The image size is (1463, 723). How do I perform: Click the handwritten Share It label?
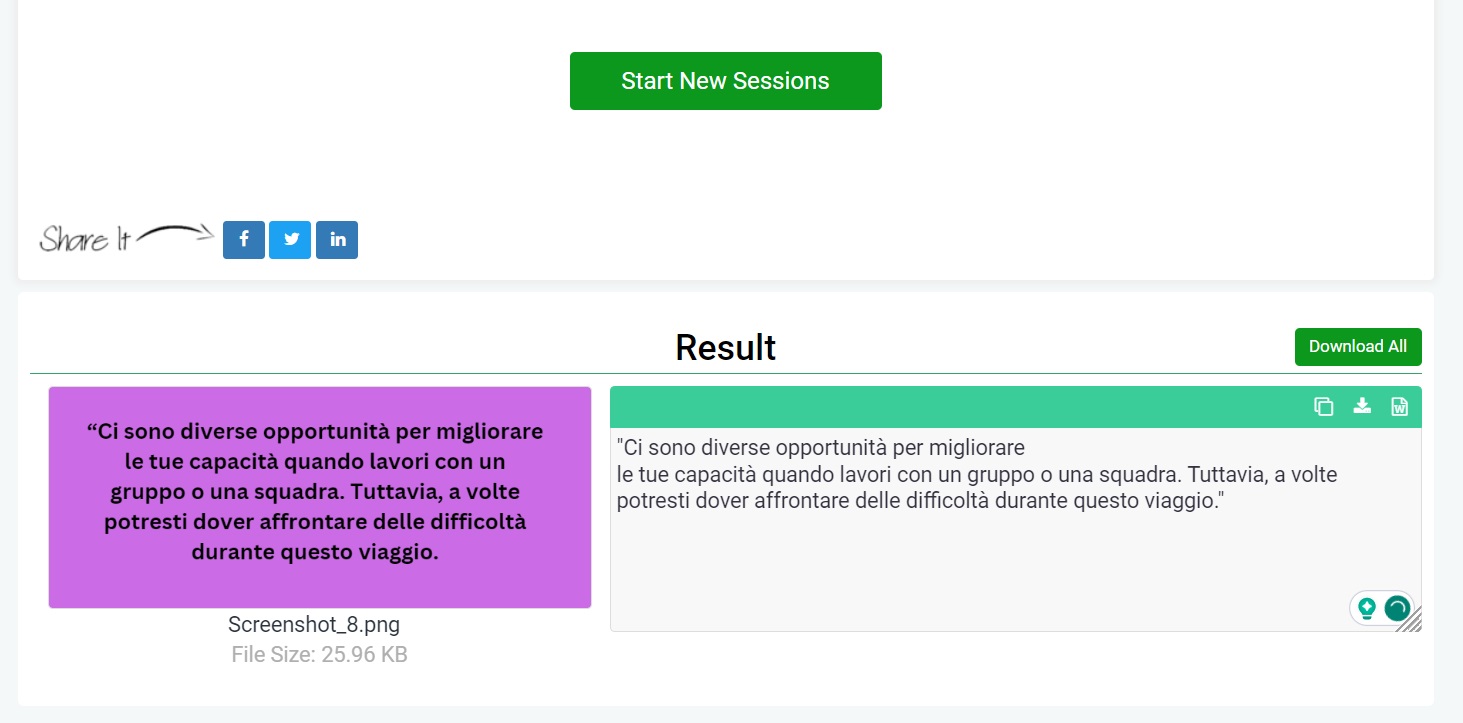pyautogui.click(x=84, y=240)
